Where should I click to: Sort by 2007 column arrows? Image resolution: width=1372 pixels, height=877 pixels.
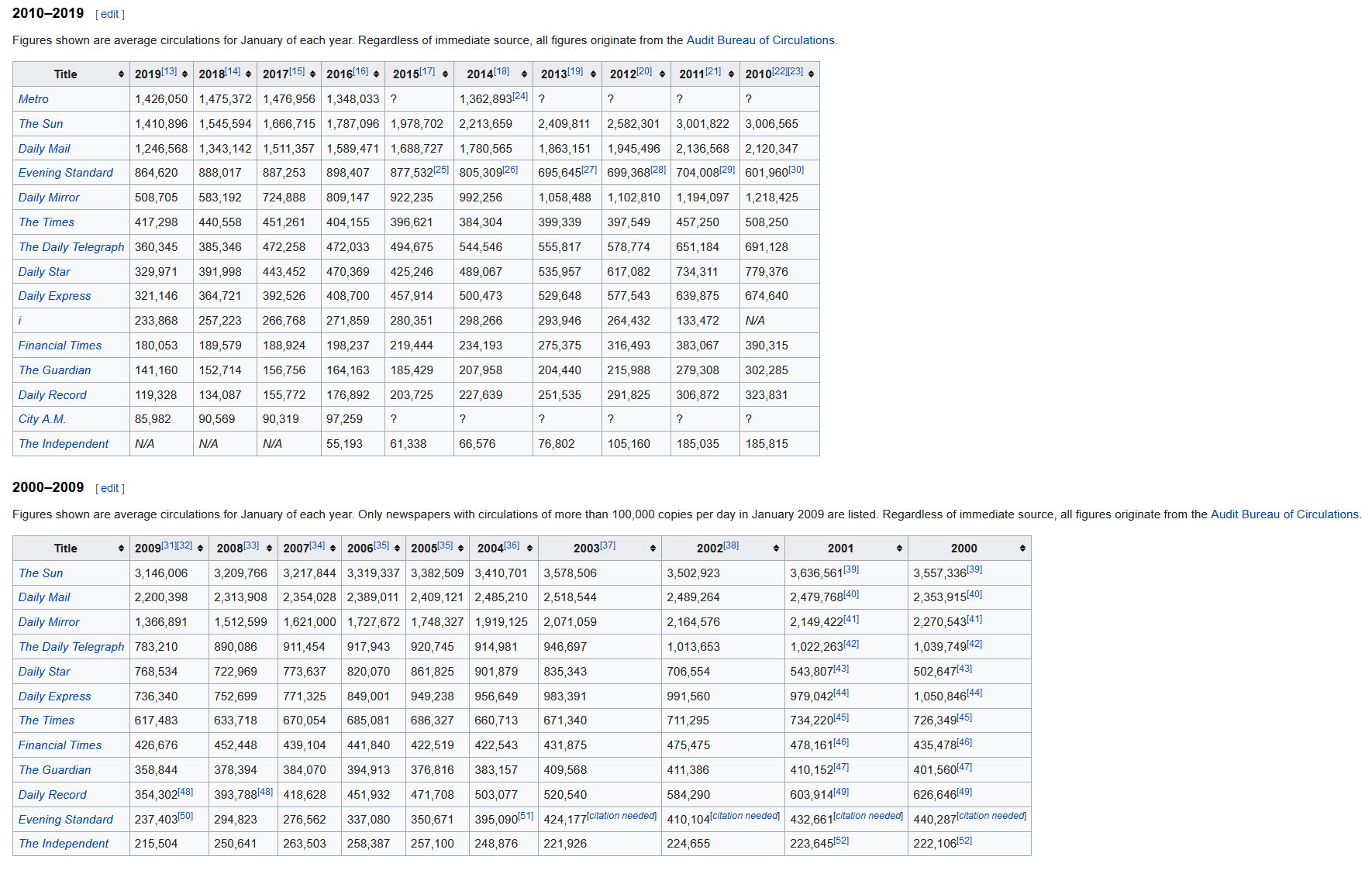[x=333, y=549]
